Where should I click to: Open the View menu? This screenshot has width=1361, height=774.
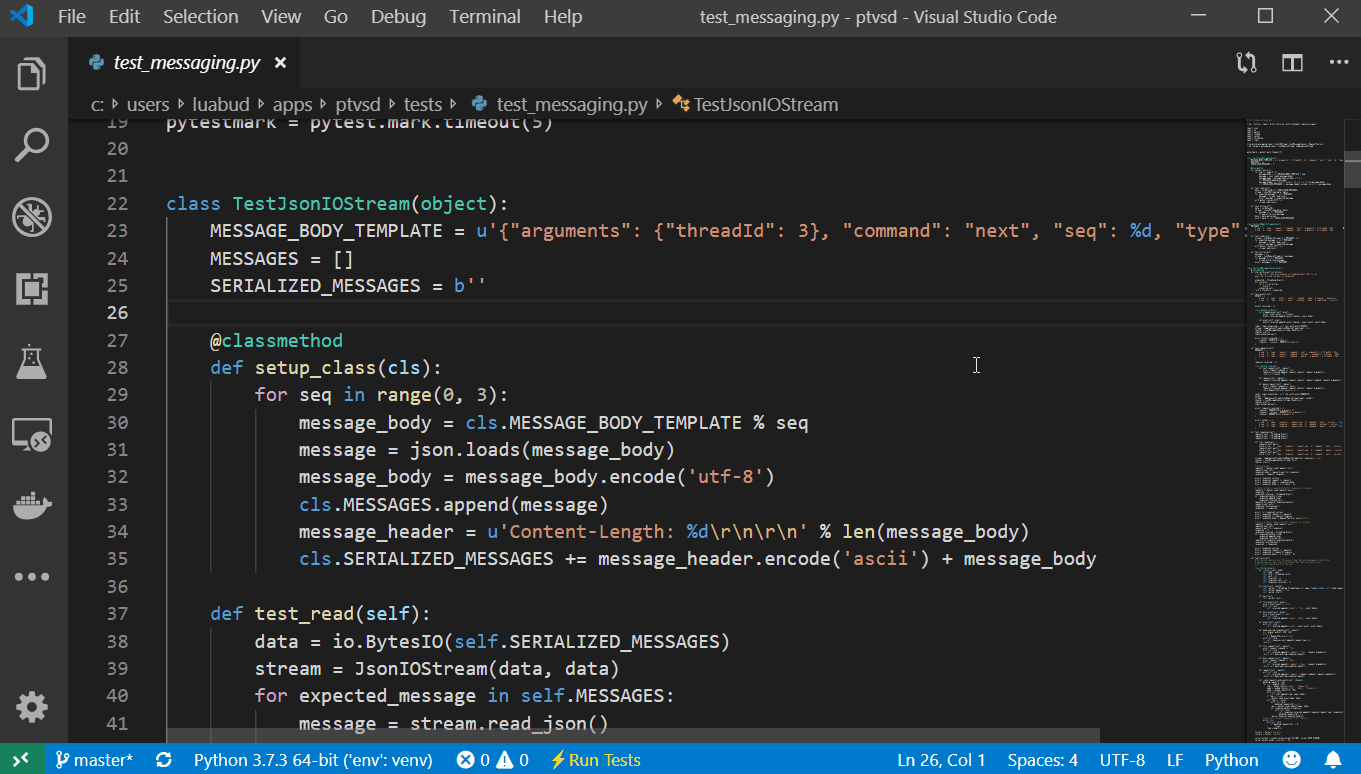(x=281, y=17)
